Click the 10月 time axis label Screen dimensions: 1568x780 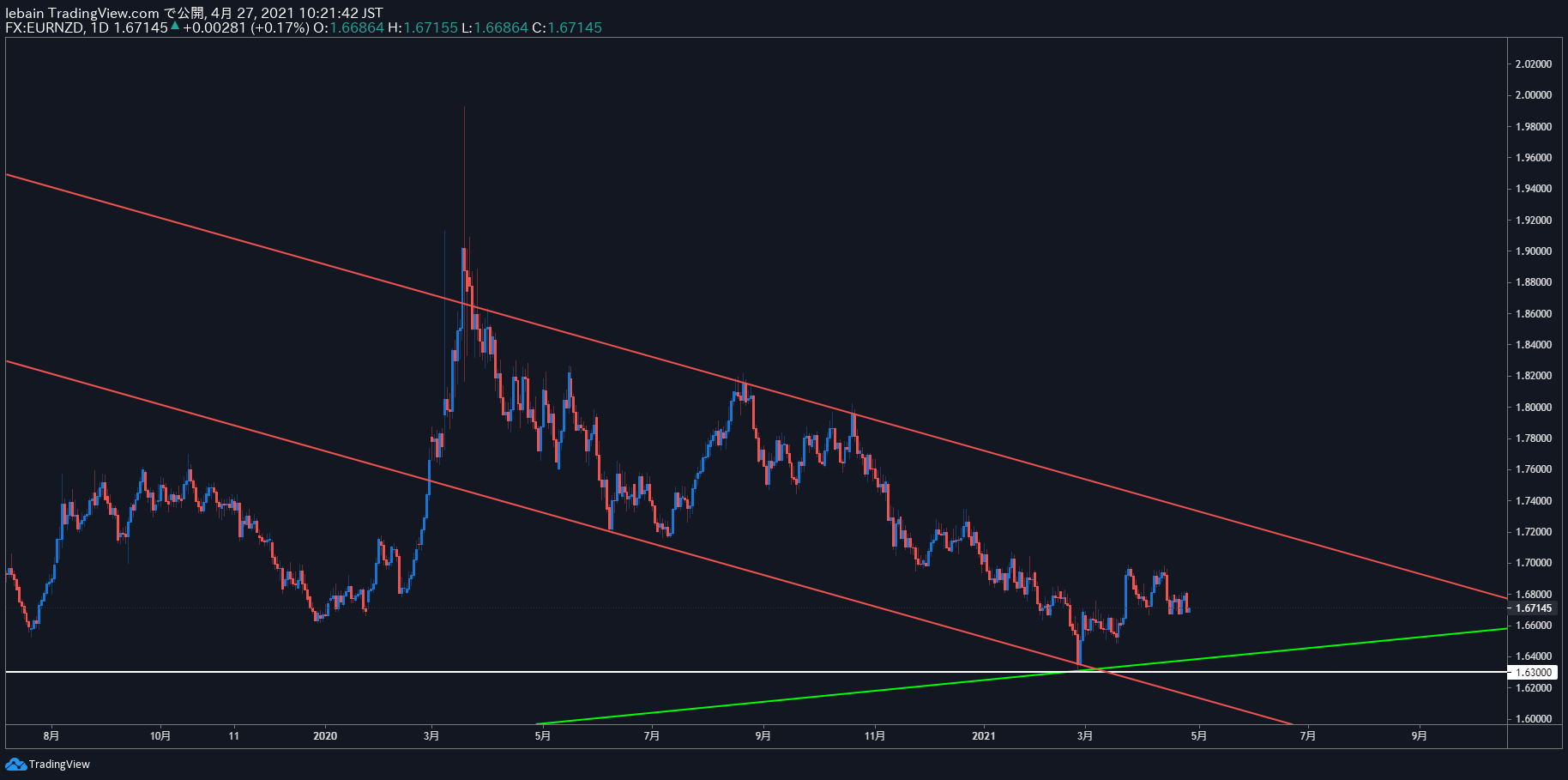point(160,735)
